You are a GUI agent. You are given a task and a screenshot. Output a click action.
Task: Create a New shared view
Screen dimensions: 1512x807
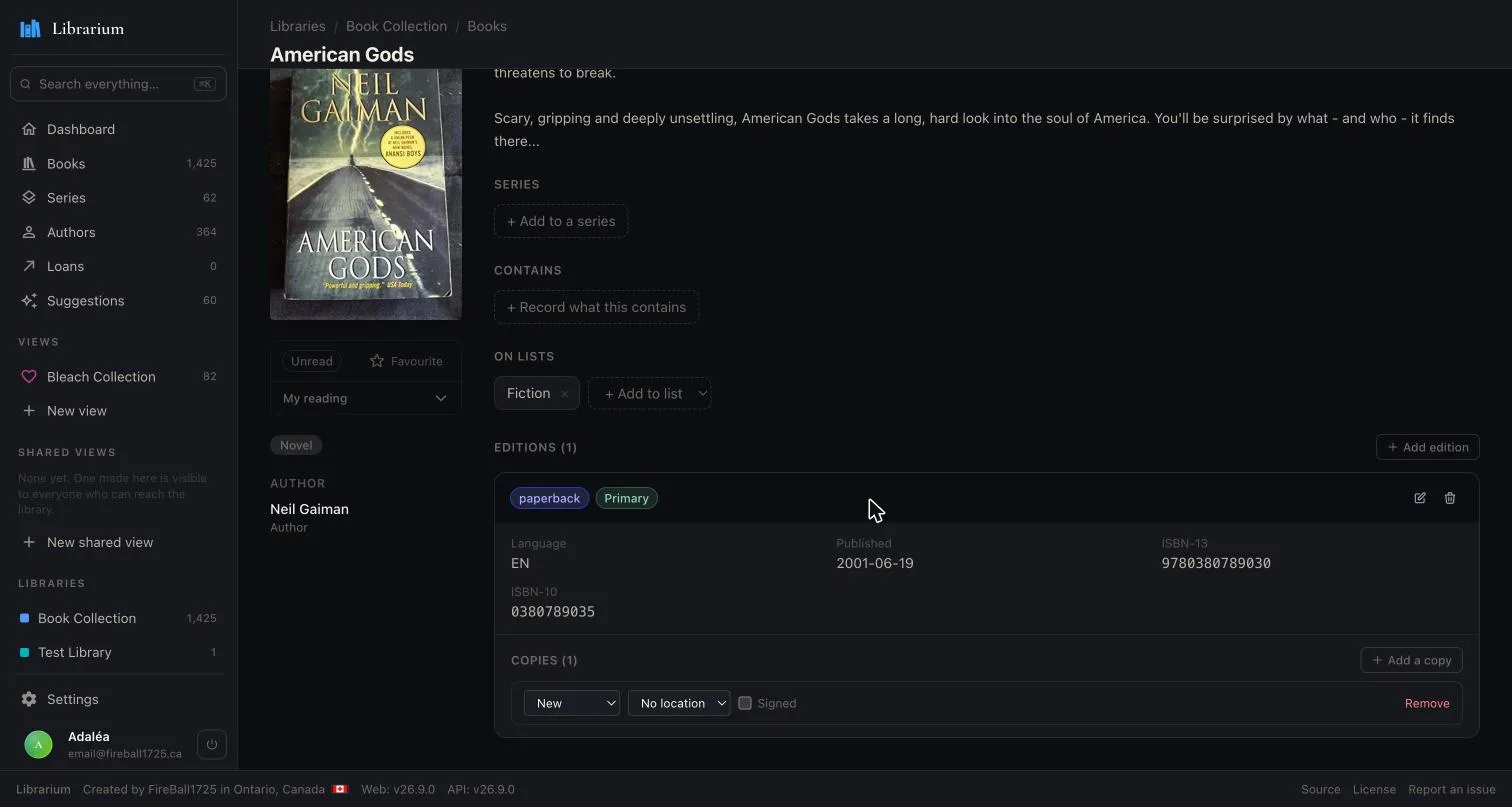pyautogui.click(x=118, y=542)
